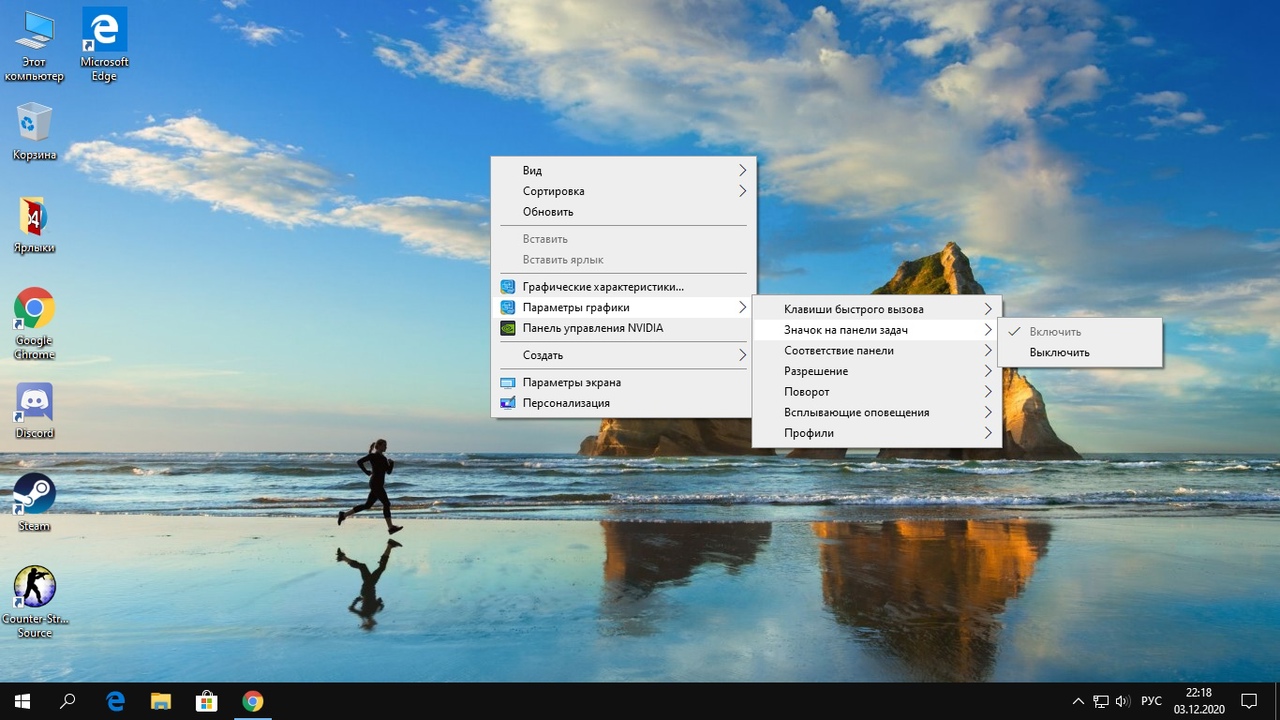Open the volume control tray icon
The width and height of the screenshot is (1280, 720).
pos(1123,701)
